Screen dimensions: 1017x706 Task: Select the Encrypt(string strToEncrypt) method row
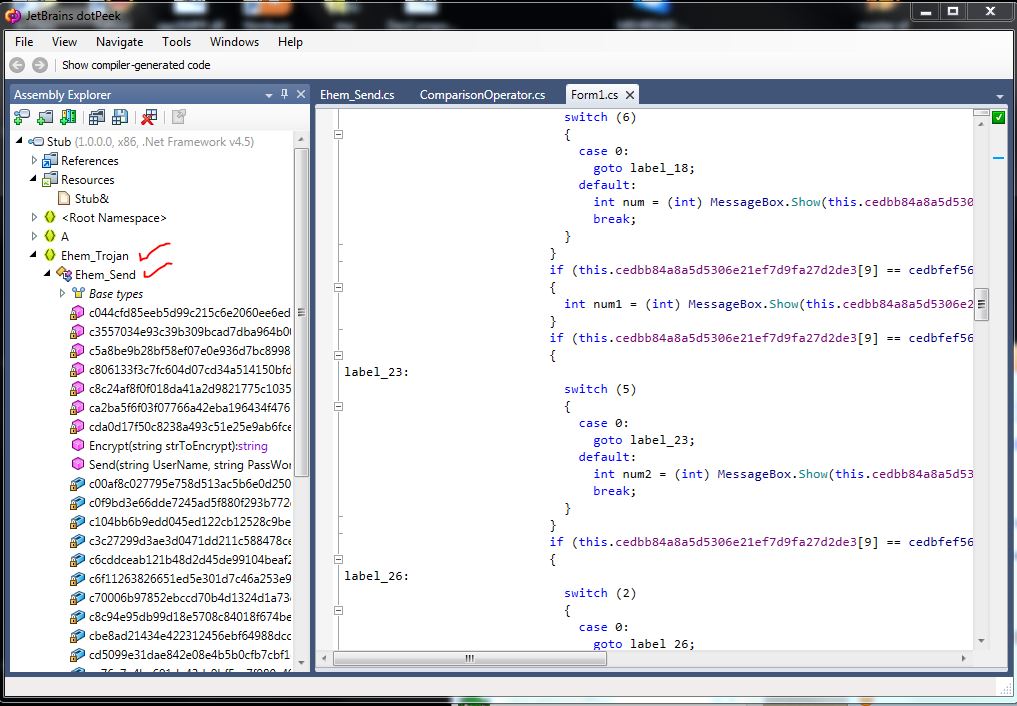[178, 445]
